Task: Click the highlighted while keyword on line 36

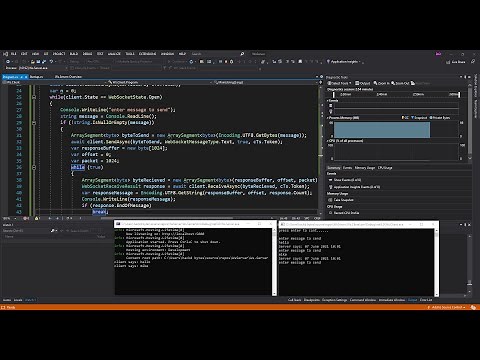Action: coord(78,167)
